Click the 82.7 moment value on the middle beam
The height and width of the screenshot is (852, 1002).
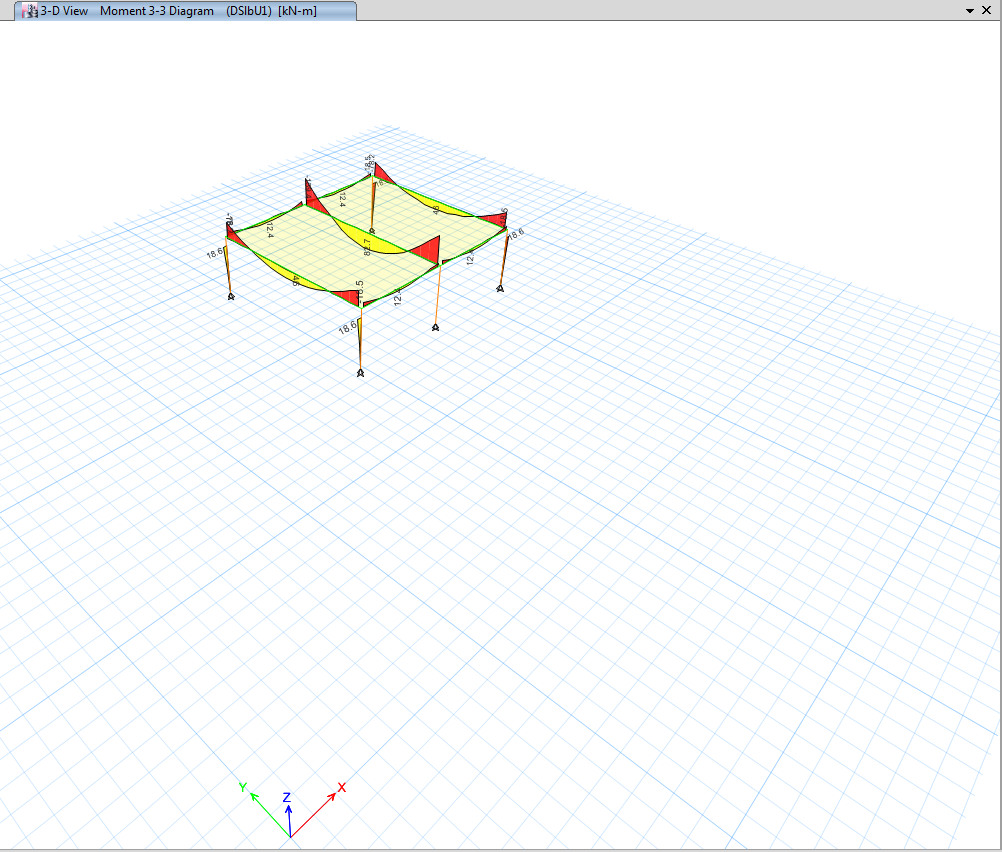[x=367, y=247]
